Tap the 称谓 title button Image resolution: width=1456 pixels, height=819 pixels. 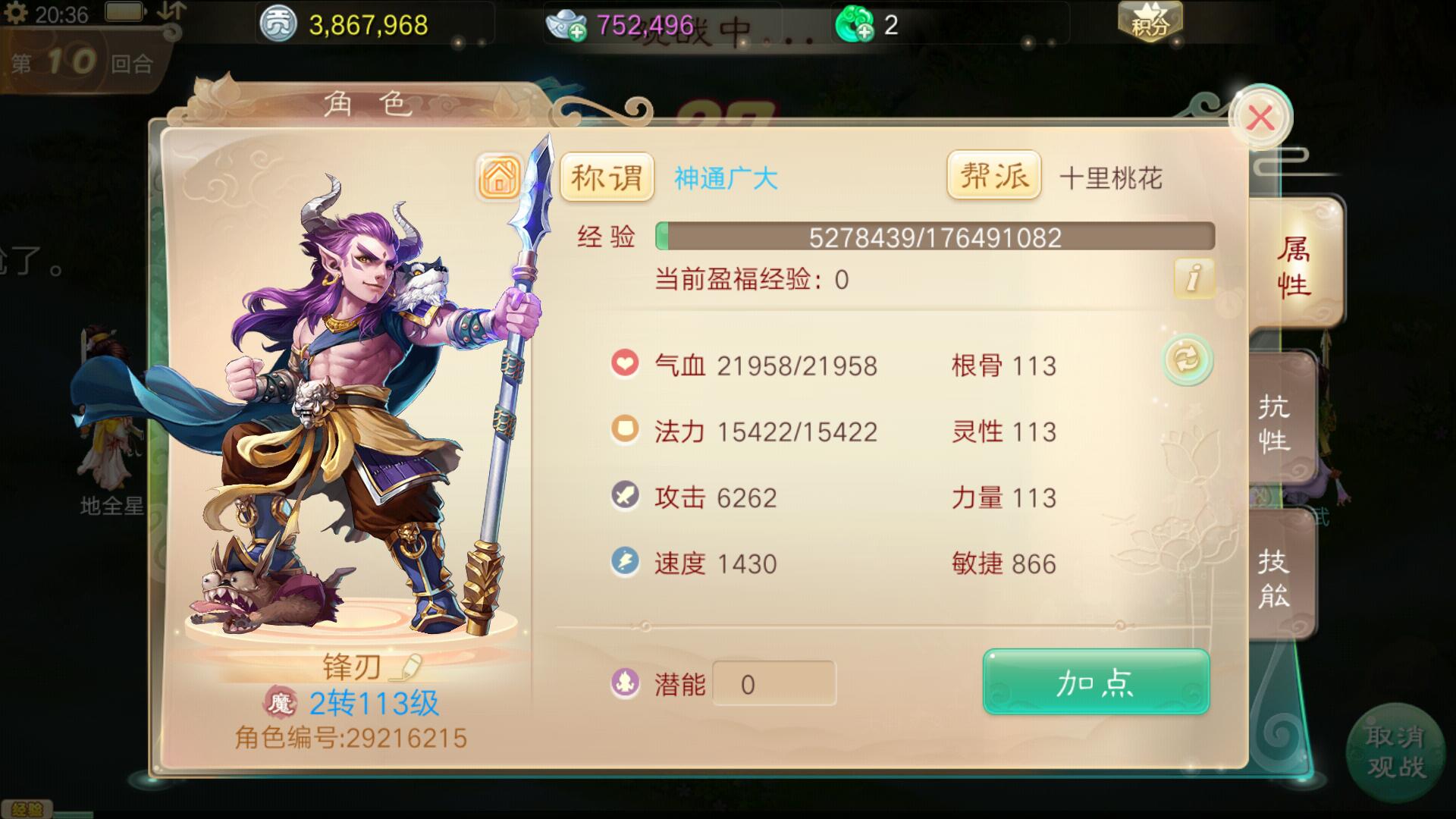coord(607,177)
